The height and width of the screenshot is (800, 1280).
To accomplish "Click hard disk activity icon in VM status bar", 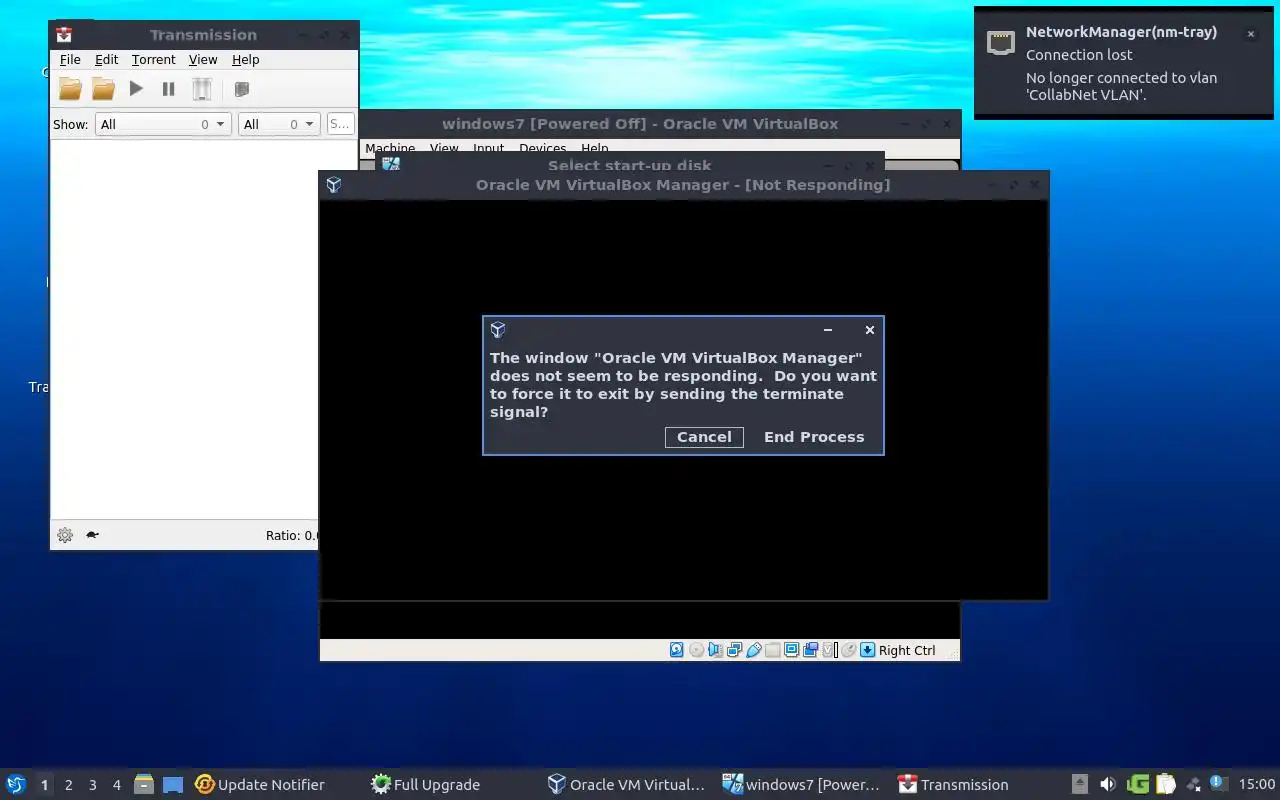I will click(677, 650).
